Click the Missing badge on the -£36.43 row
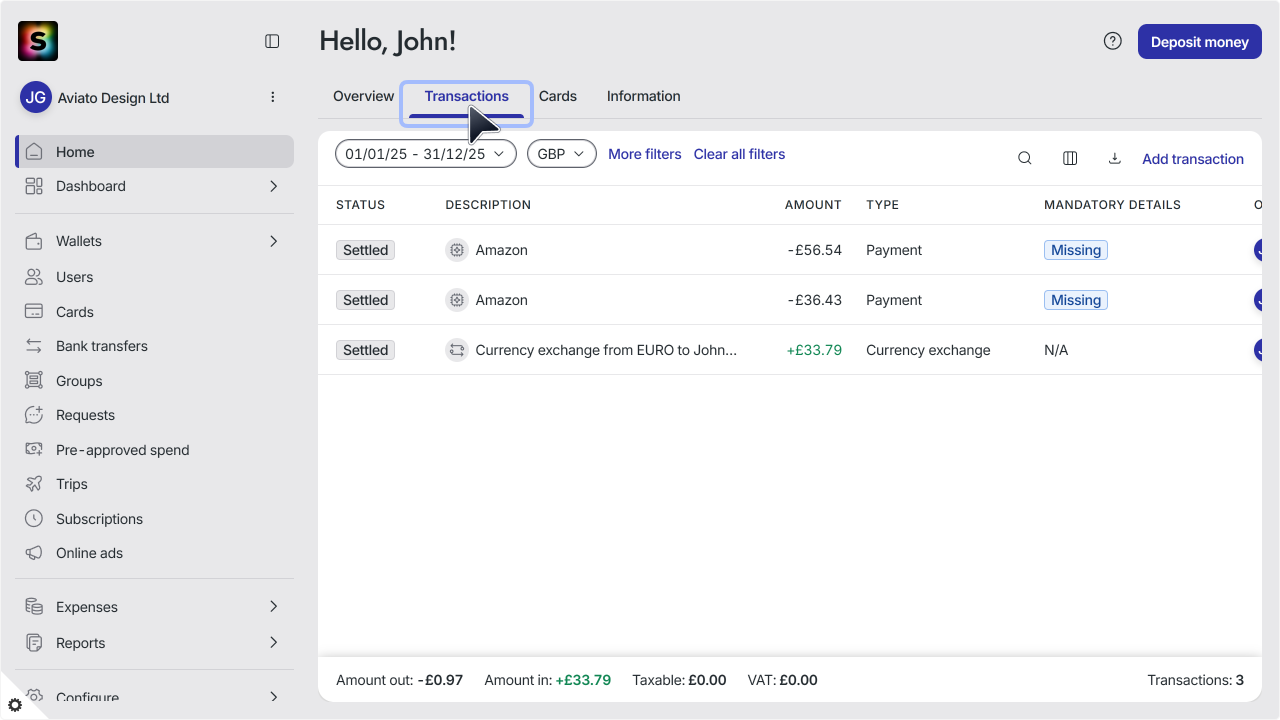1280x720 pixels. pyautogui.click(x=1076, y=300)
